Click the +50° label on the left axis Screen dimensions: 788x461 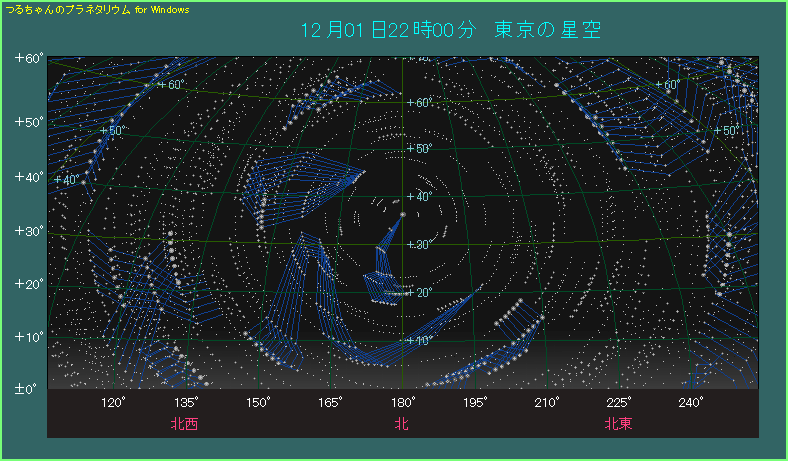[x=27, y=123]
